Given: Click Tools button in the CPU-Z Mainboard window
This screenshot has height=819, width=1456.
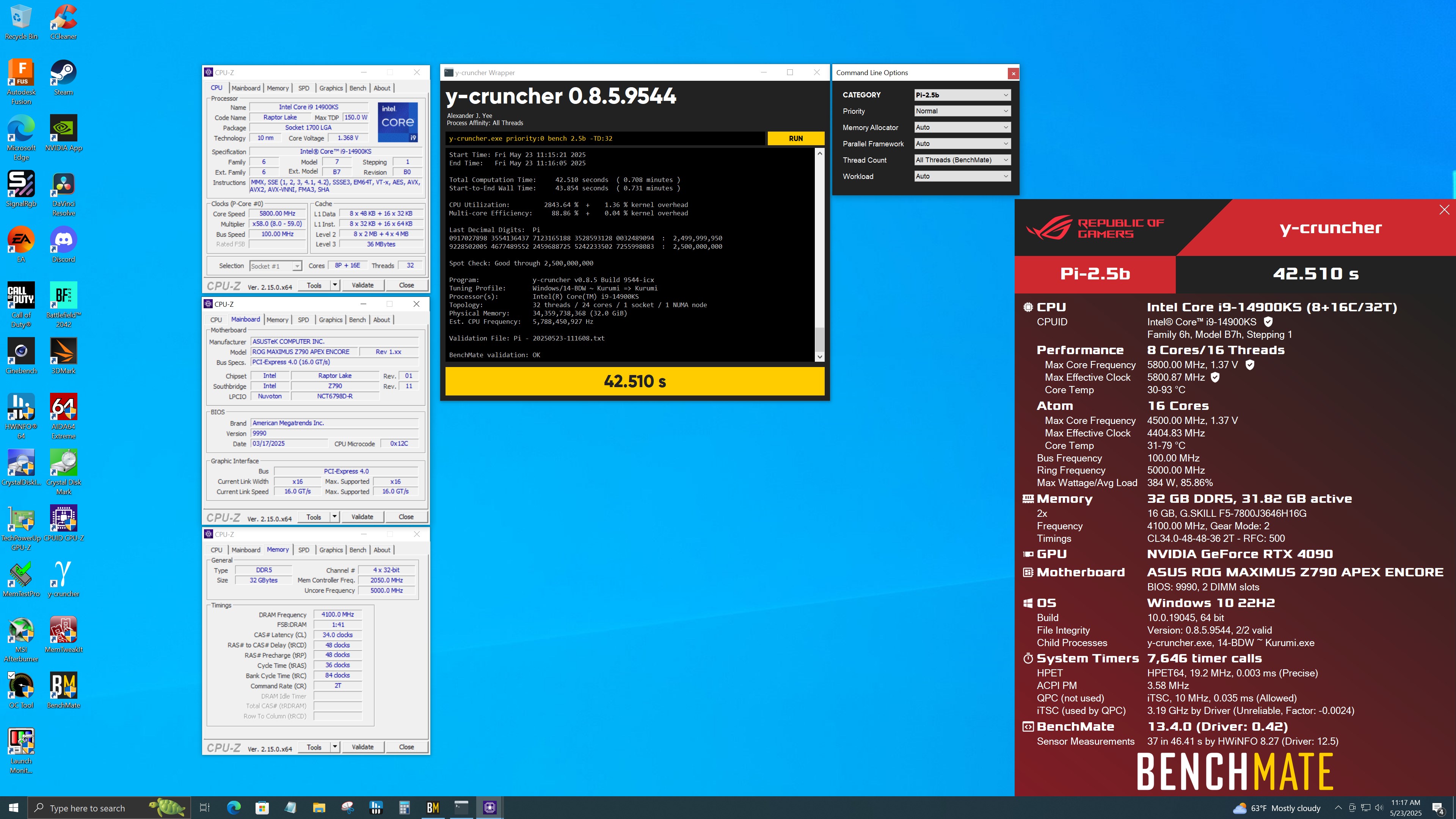Looking at the screenshot, I should click(314, 516).
